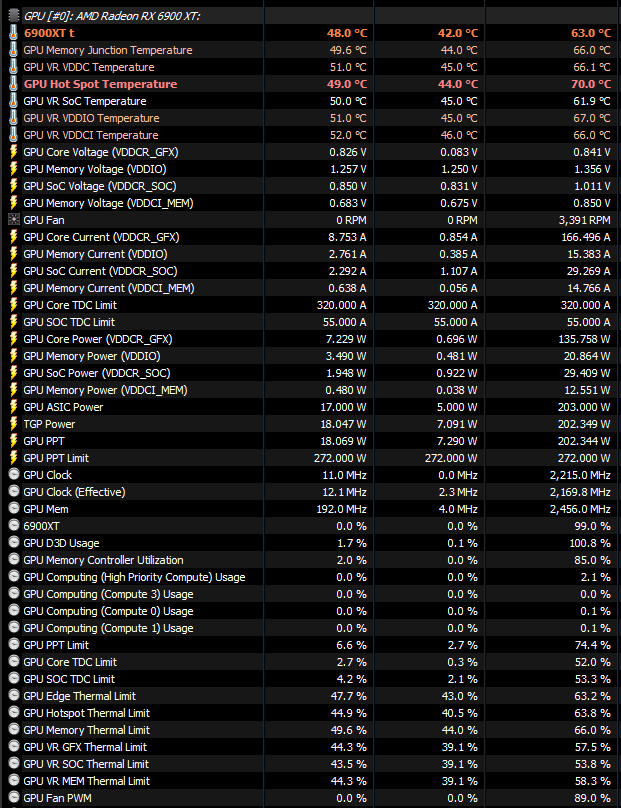Select GPU Memory Current (VDDIO) label
Viewport: 621px width, 808px height.
coord(95,254)
